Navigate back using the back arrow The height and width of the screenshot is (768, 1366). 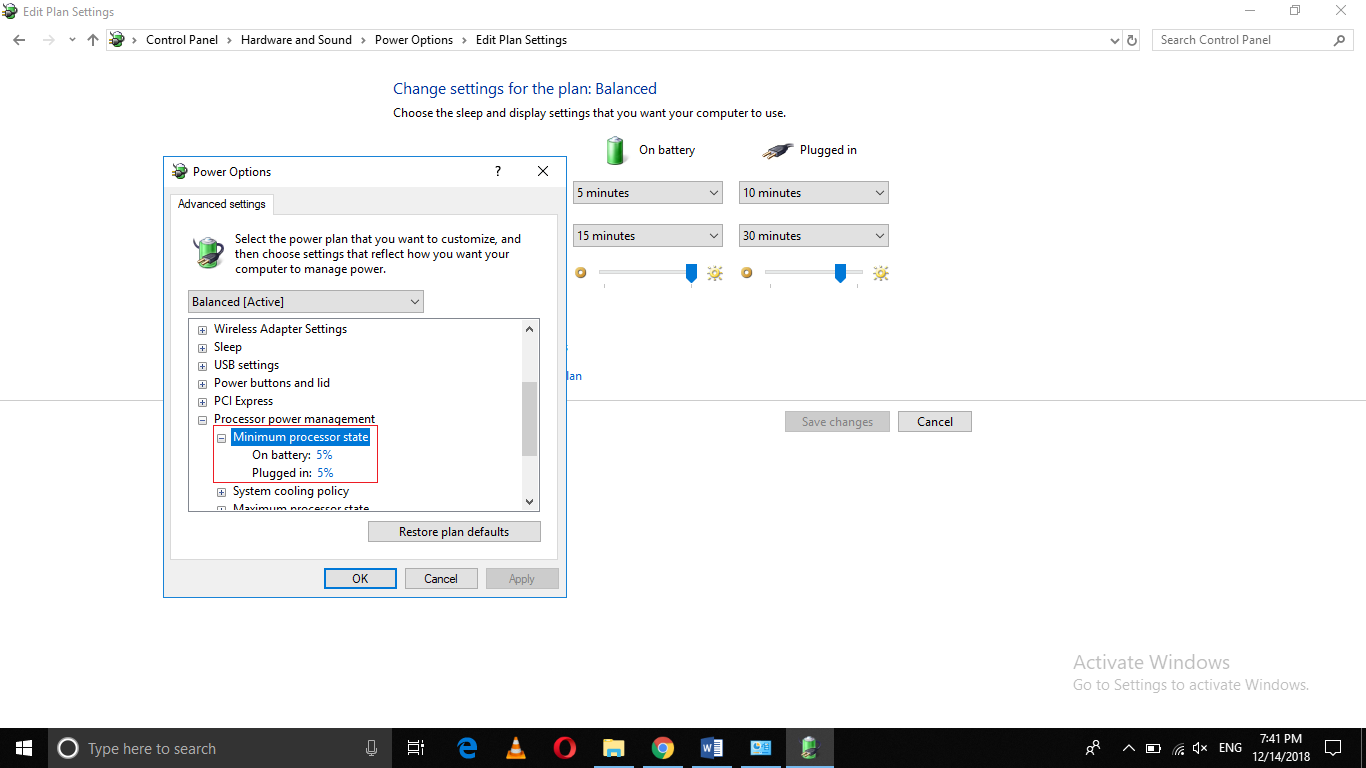click(x=18, y=40)
